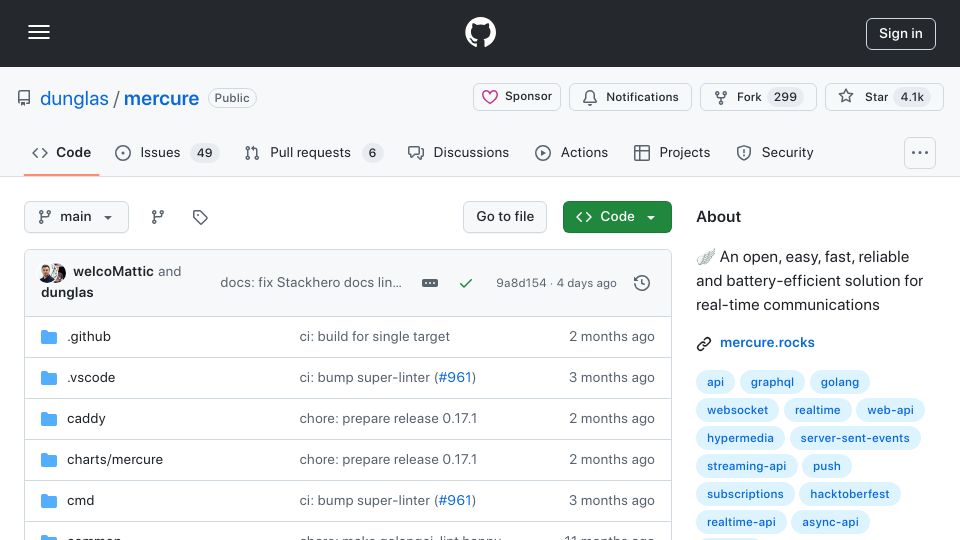View commit history via the clock icon
Image resolution: width=960 pixels, height=540 pixels.
click(x=642, y=283)
